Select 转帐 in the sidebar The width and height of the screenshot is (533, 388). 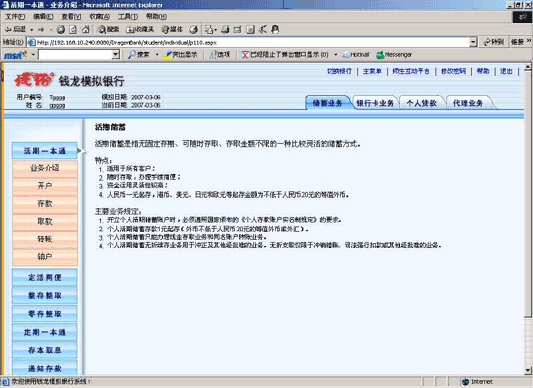pyautogui.click(x=45, y=239)
